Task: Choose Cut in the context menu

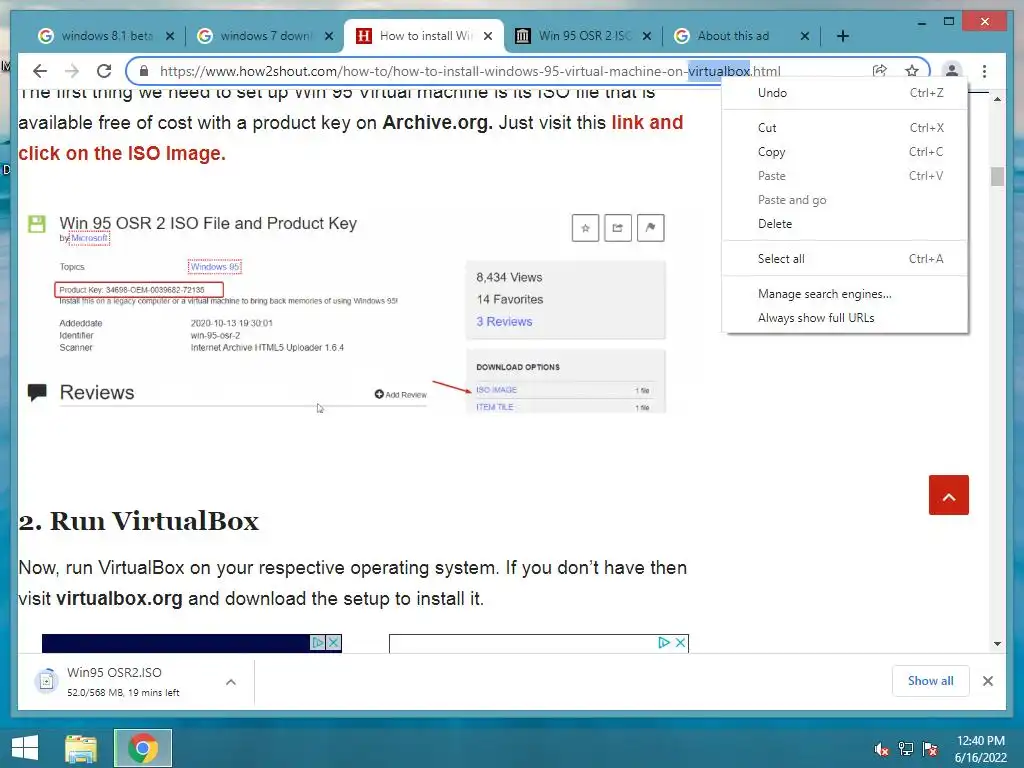Action: click(x=845, y=128)
